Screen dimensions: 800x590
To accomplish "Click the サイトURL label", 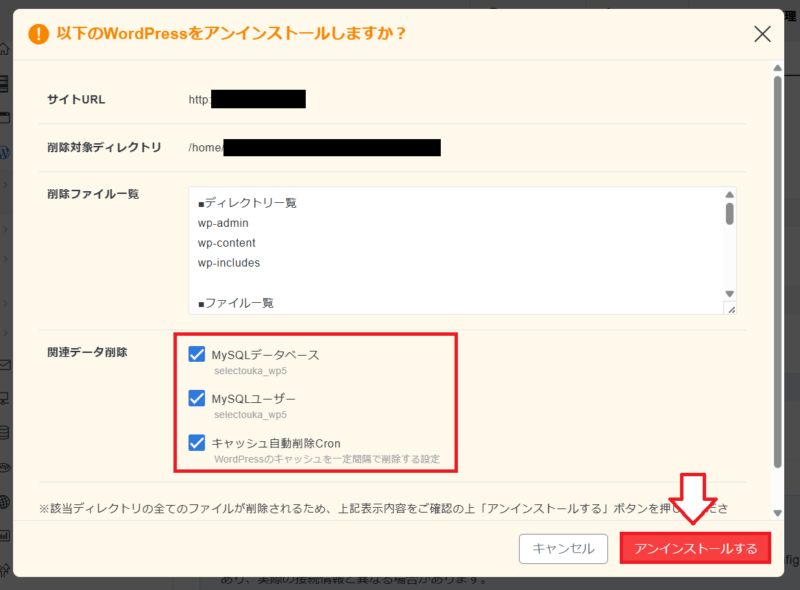I will (76, 100).
